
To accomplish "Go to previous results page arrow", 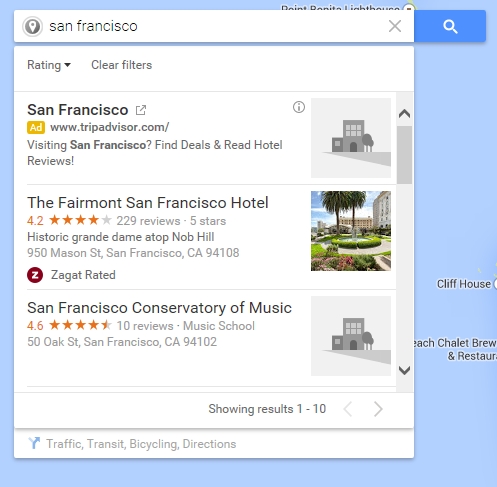I will point(348,409).
